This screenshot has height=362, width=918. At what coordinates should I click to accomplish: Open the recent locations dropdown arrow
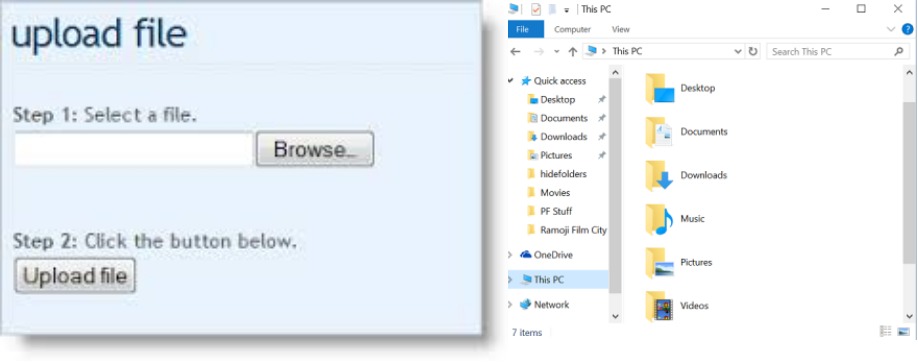click(556, 52)
